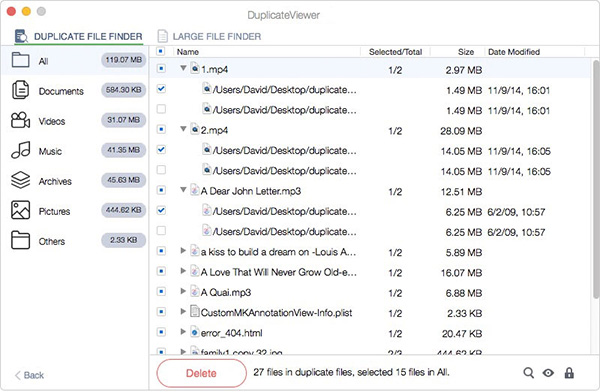Select the Pictures category icon
600x392 pixels.
20,210
